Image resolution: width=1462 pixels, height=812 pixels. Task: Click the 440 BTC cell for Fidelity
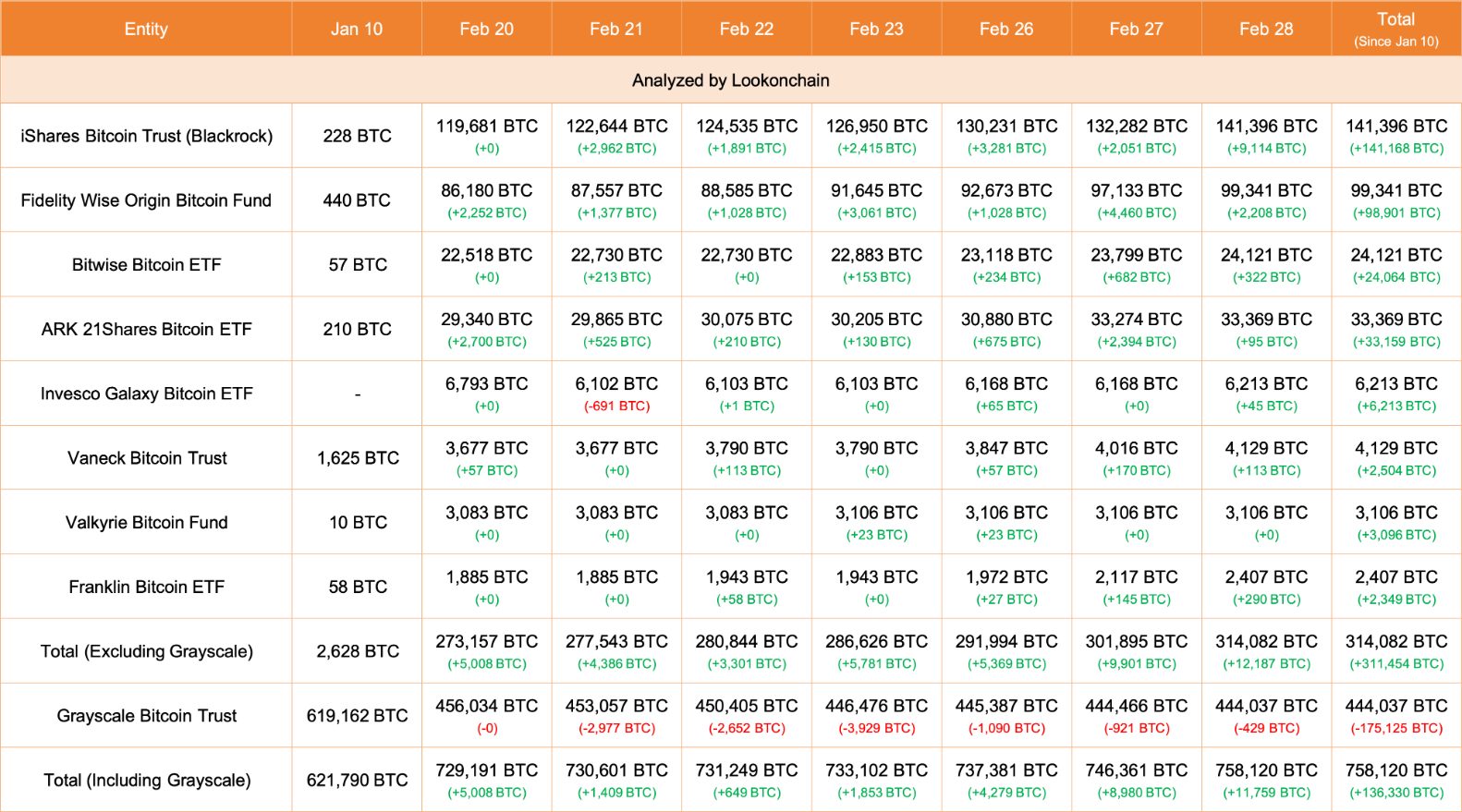pyautogui.click(x=357, y=200)
